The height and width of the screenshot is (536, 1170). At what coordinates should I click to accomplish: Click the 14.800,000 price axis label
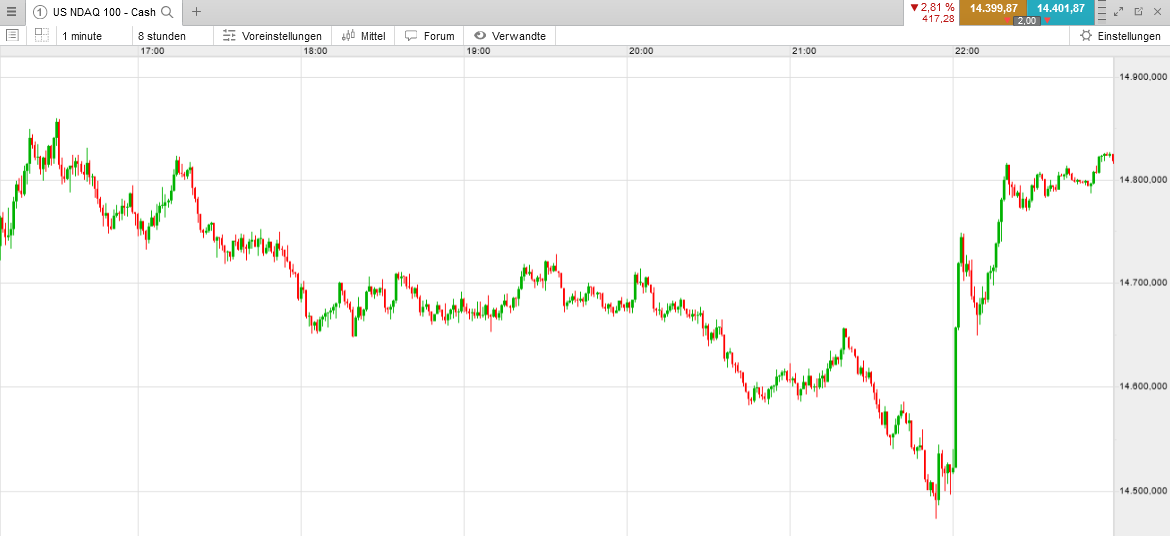pos(1142,180)
